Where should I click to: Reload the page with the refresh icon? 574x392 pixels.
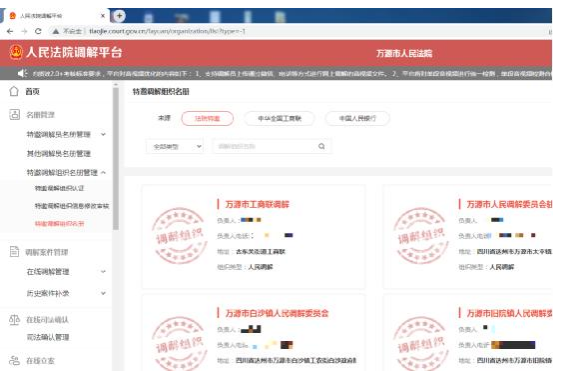point(38,31)
